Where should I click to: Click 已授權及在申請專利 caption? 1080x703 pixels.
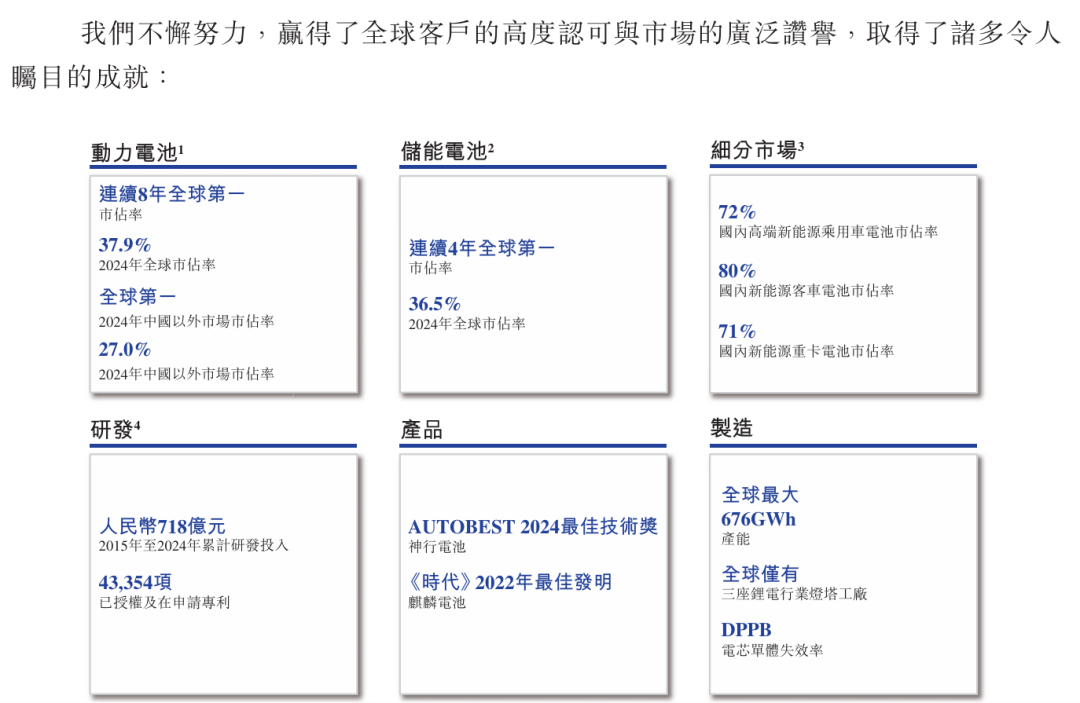click(164, 603)
